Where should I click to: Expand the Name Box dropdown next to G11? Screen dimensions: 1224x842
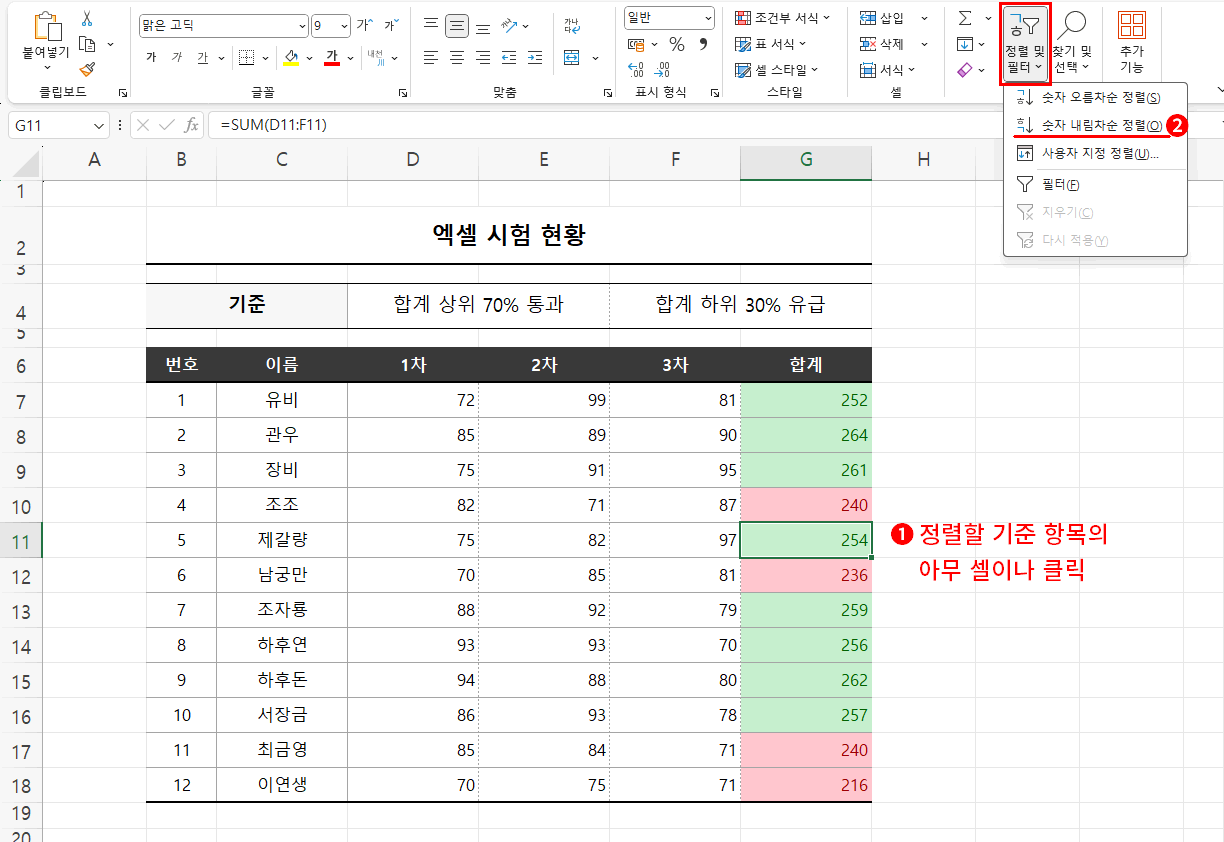coord(98,125)
